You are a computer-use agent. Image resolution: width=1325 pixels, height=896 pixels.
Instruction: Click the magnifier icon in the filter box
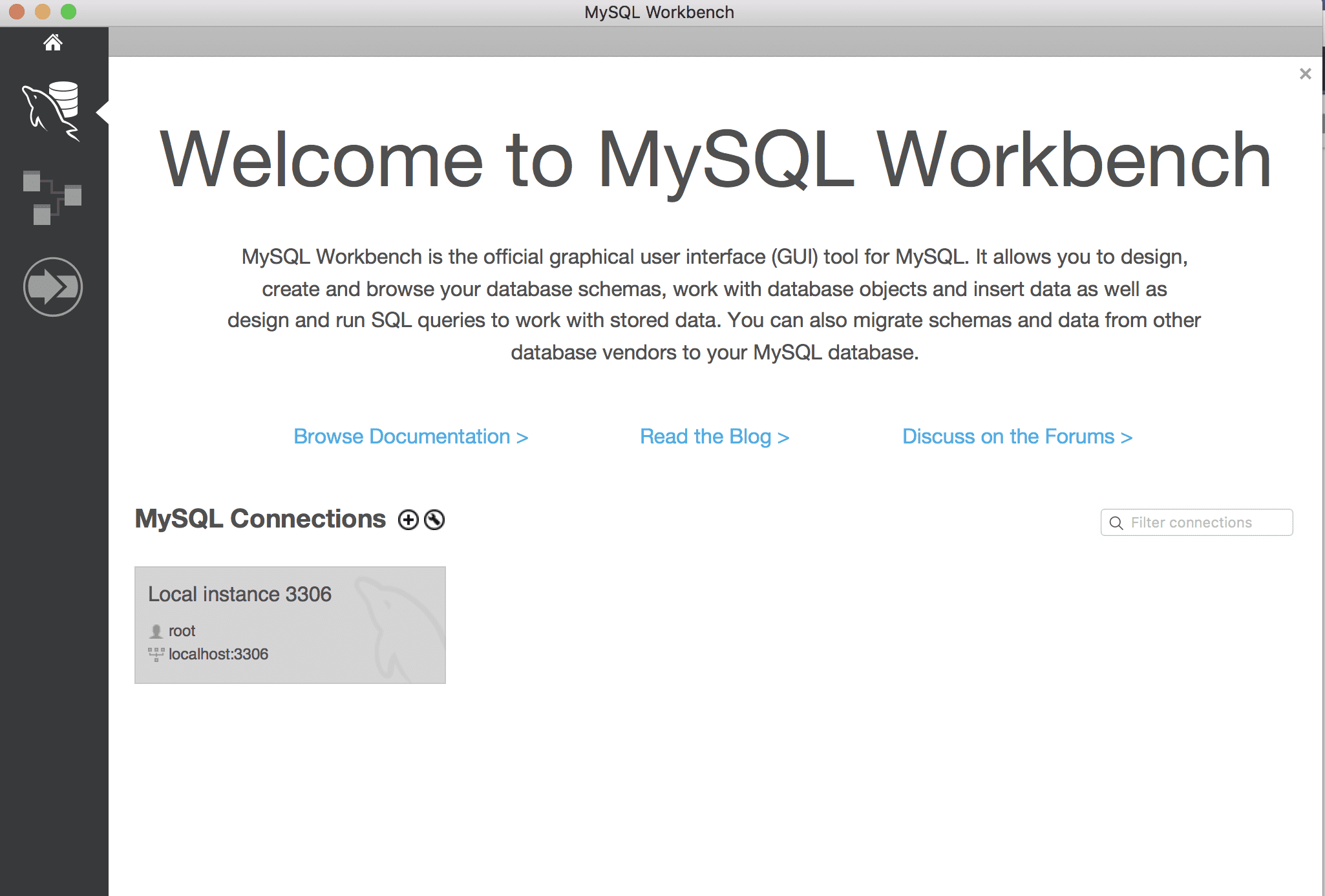point(1116,523)
